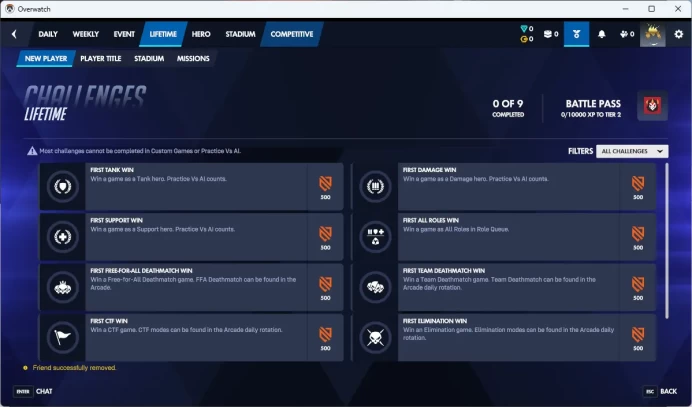This screenshot has height=407, width=692.
Task: Click the highlighted challenges medal icon
Action: click(576, 34)
